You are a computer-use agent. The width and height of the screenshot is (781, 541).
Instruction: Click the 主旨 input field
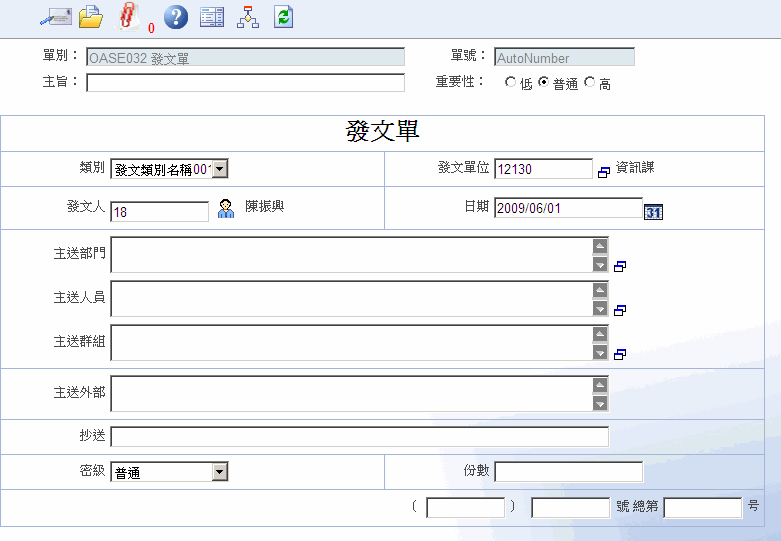click(245, 83)
